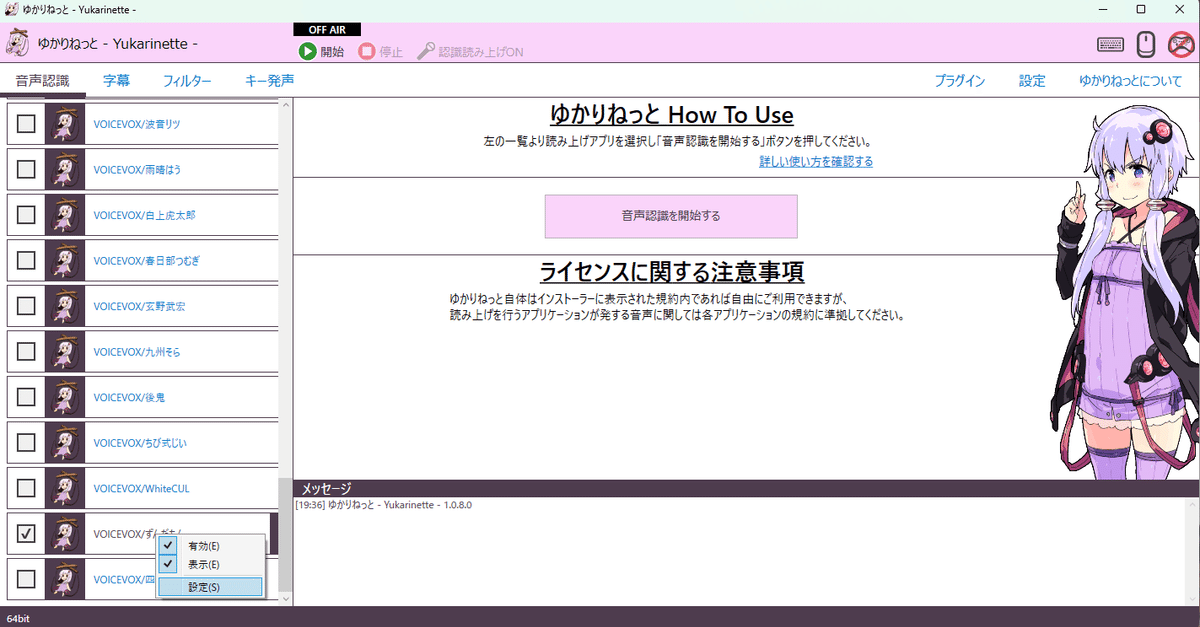
Task: Check the VOICEVOX/白上虎太郎 checkbox
Action: pos(26,215)
